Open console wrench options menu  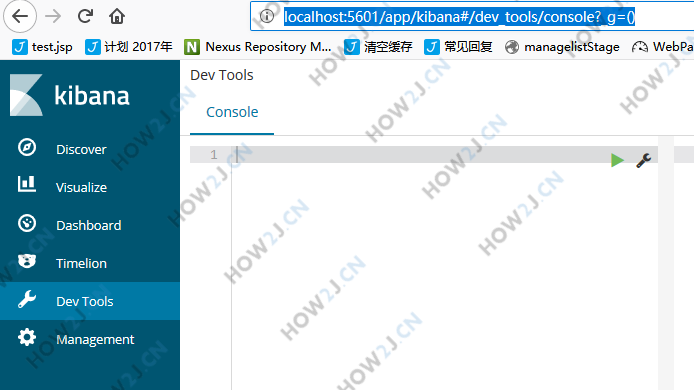click(644, 160)
